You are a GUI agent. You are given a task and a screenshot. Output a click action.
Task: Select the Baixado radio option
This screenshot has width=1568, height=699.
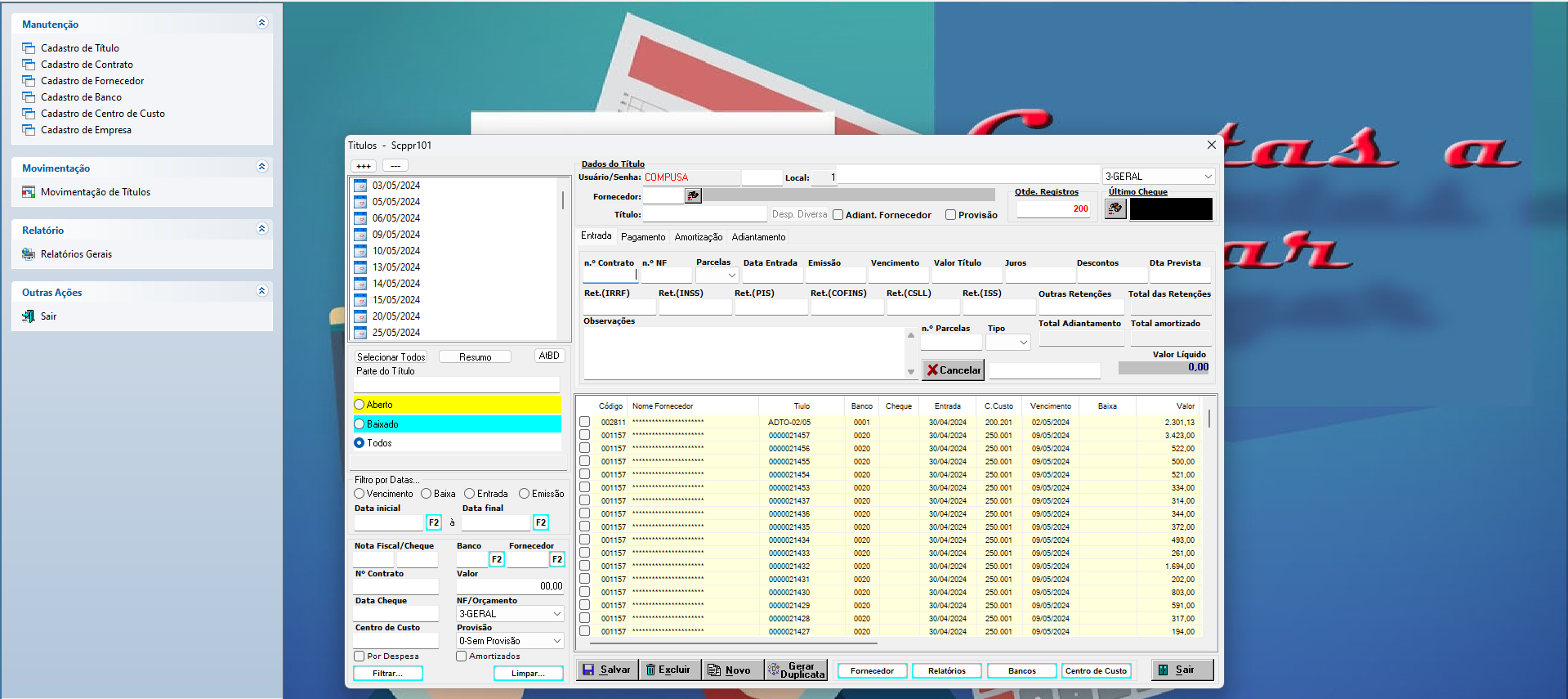click(x=359, y=424)
